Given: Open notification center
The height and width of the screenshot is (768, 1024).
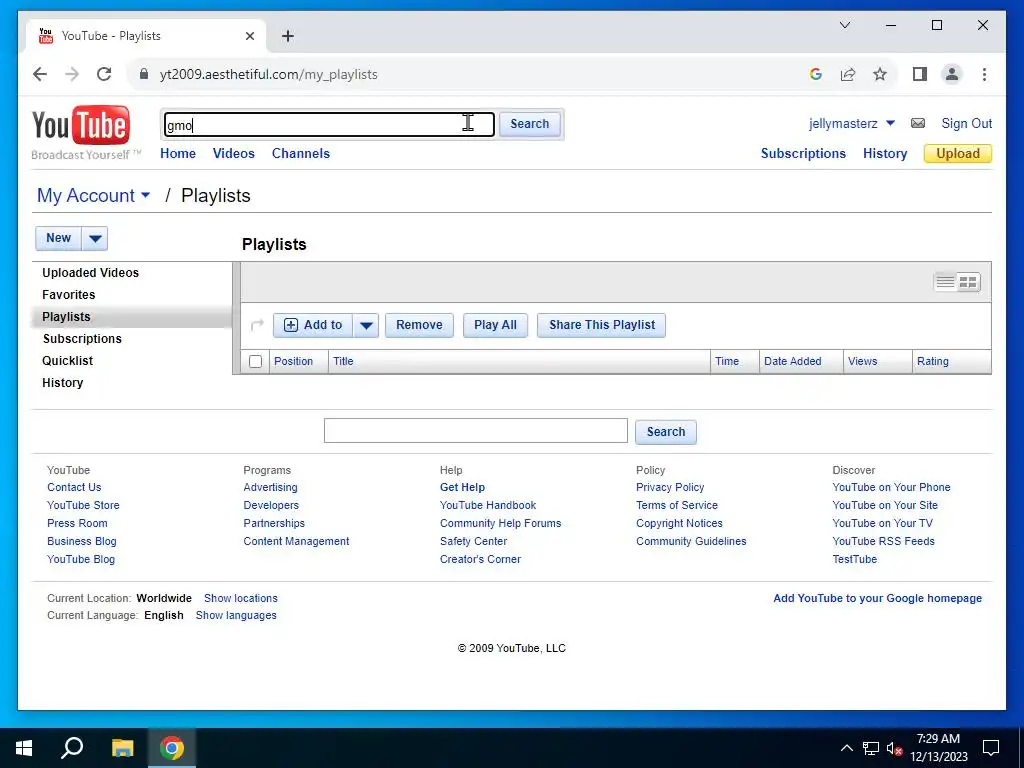Looking at the screenshot, I should 991,748.
